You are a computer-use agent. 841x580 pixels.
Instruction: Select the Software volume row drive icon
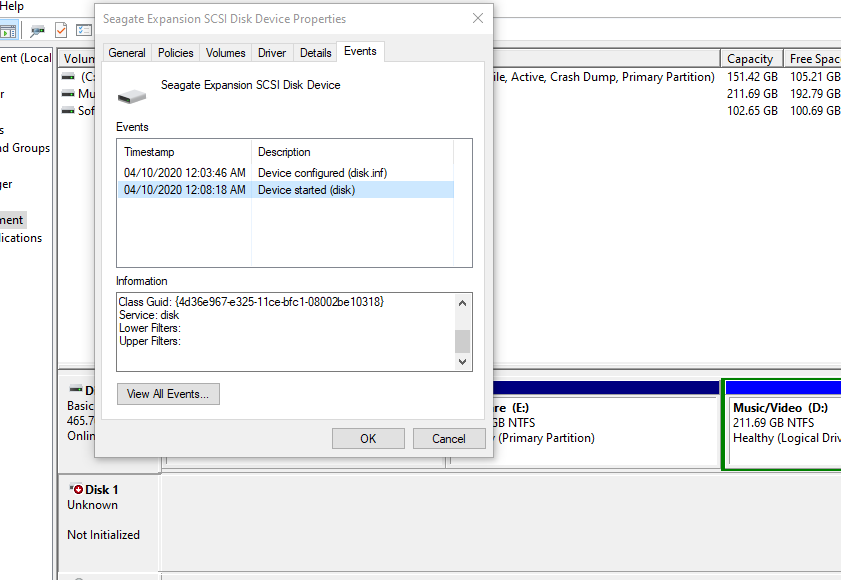(68, 111)
